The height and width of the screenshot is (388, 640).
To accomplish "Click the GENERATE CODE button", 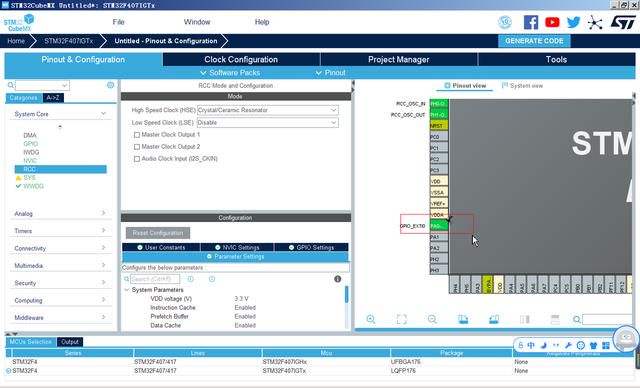I will click(534, 41).
